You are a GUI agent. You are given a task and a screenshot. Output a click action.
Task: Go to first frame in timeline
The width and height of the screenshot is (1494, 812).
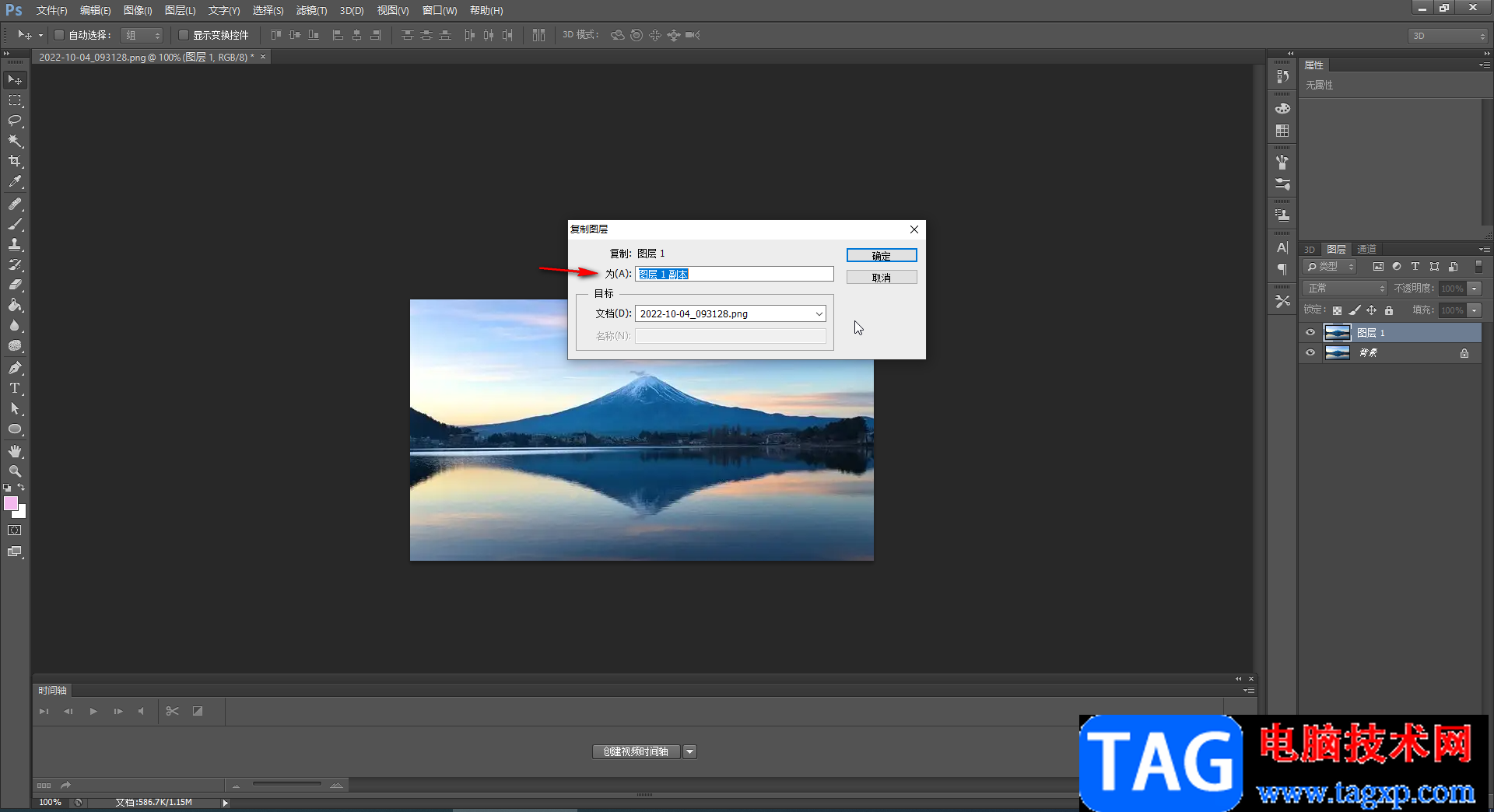click(x=44, y=711)
